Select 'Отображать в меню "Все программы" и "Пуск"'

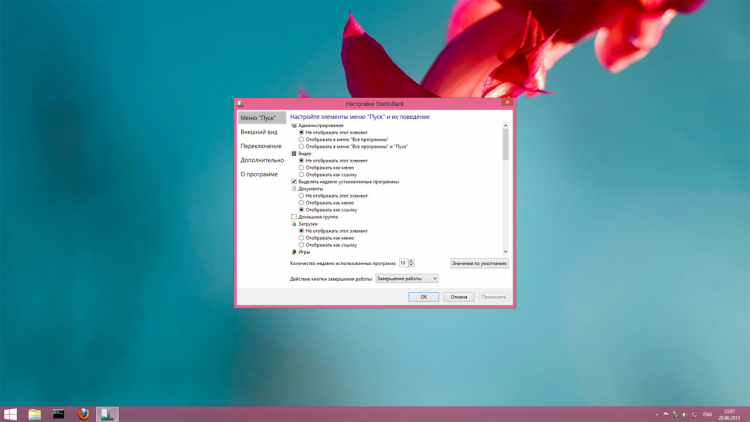point(301,146)
